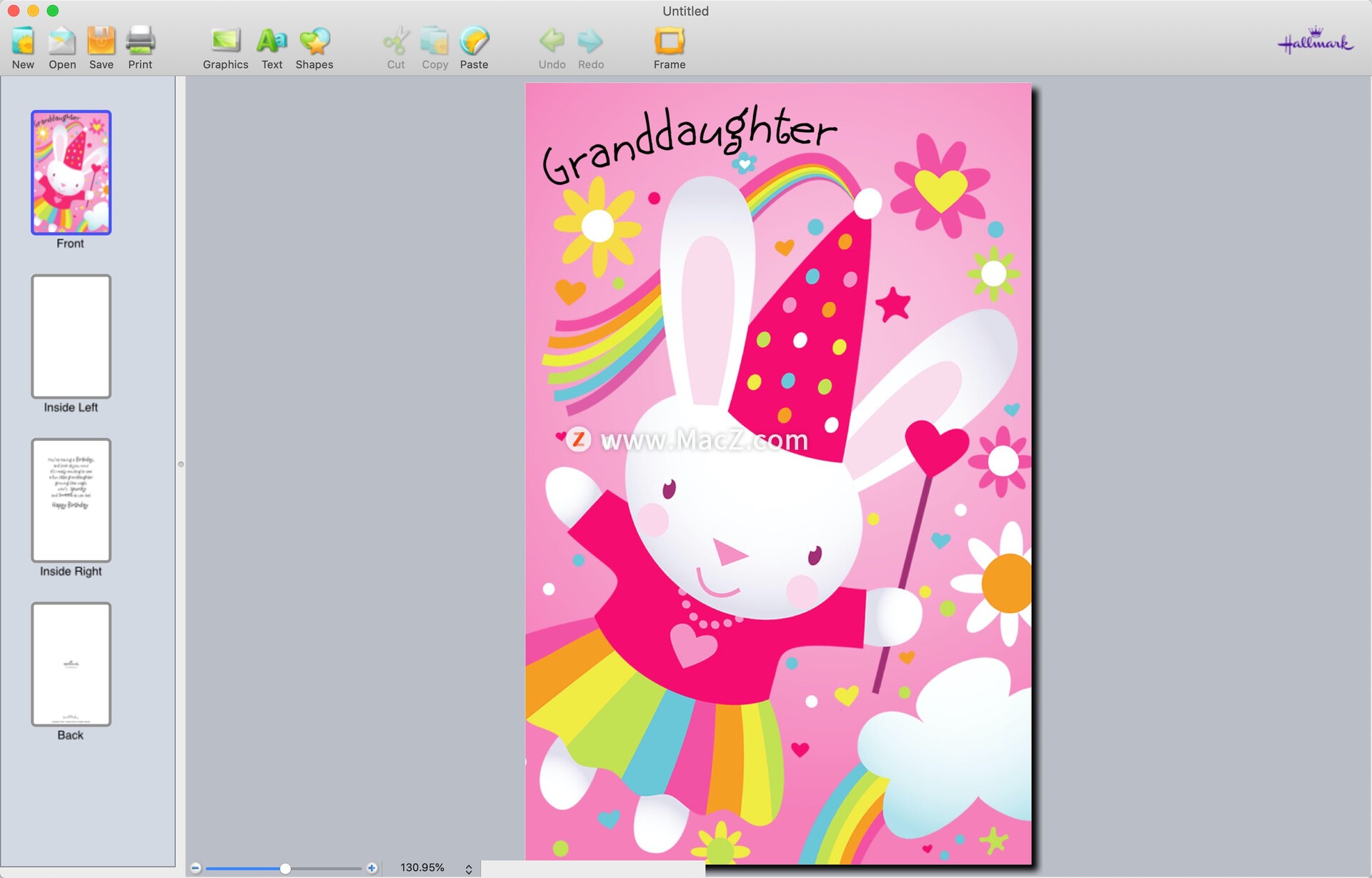Click the Copy icon

click(434, 41)
